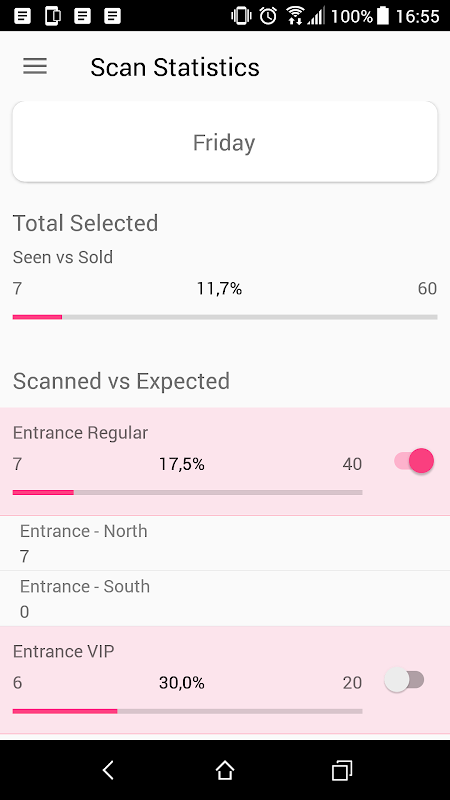Open the hamburger navigation menu

[35, 66]
